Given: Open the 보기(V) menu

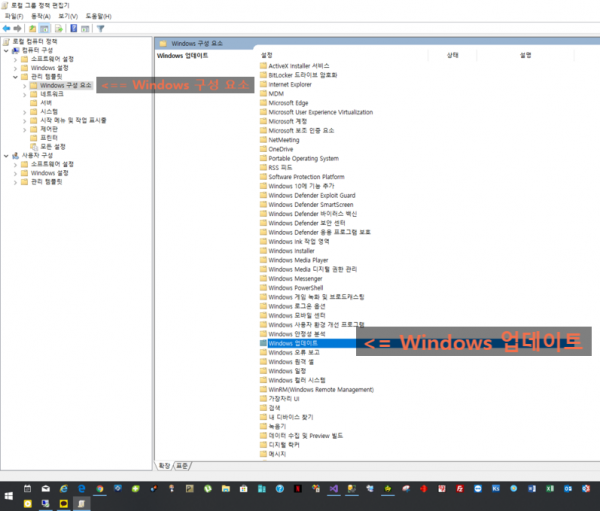Looking at the screenshot, I should click(x=68, y=16).
